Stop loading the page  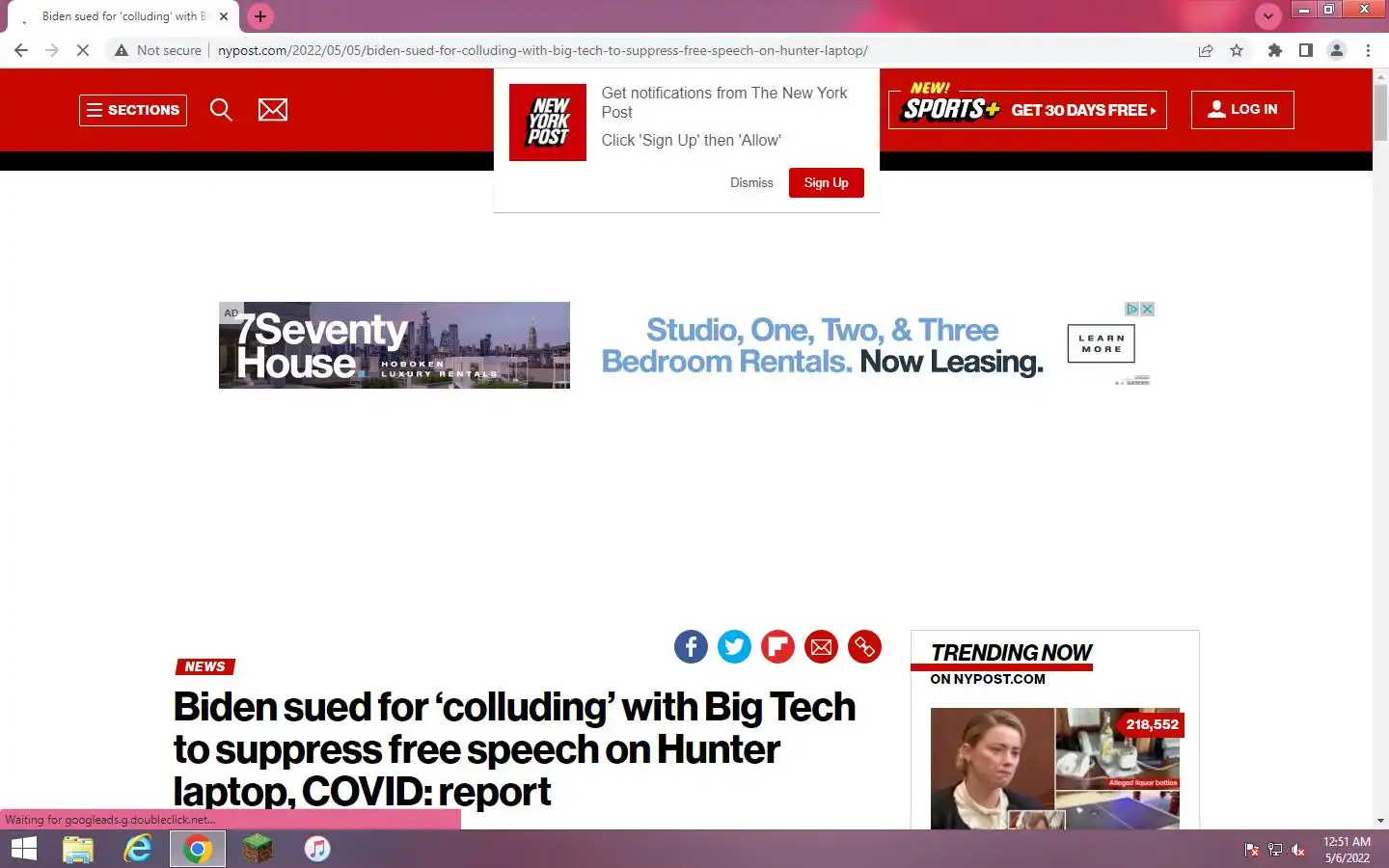point(83,50)
